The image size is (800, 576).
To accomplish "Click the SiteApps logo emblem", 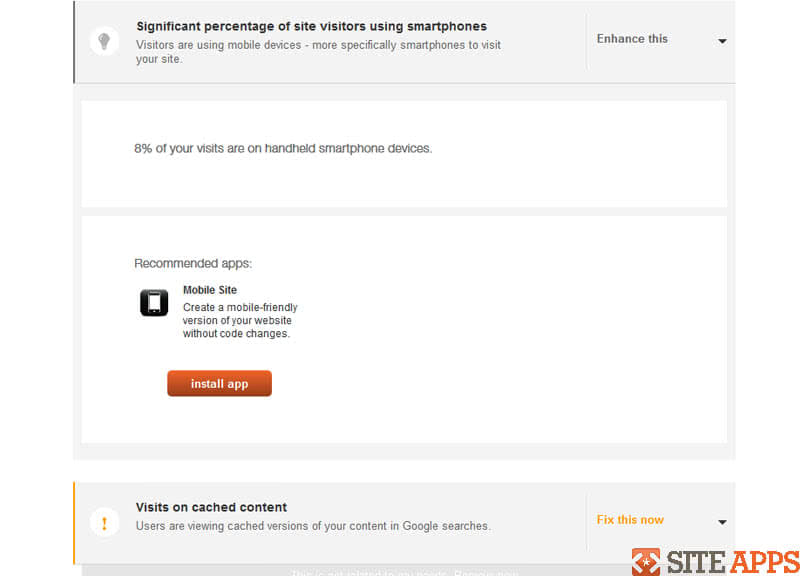I will coord(646,562).
